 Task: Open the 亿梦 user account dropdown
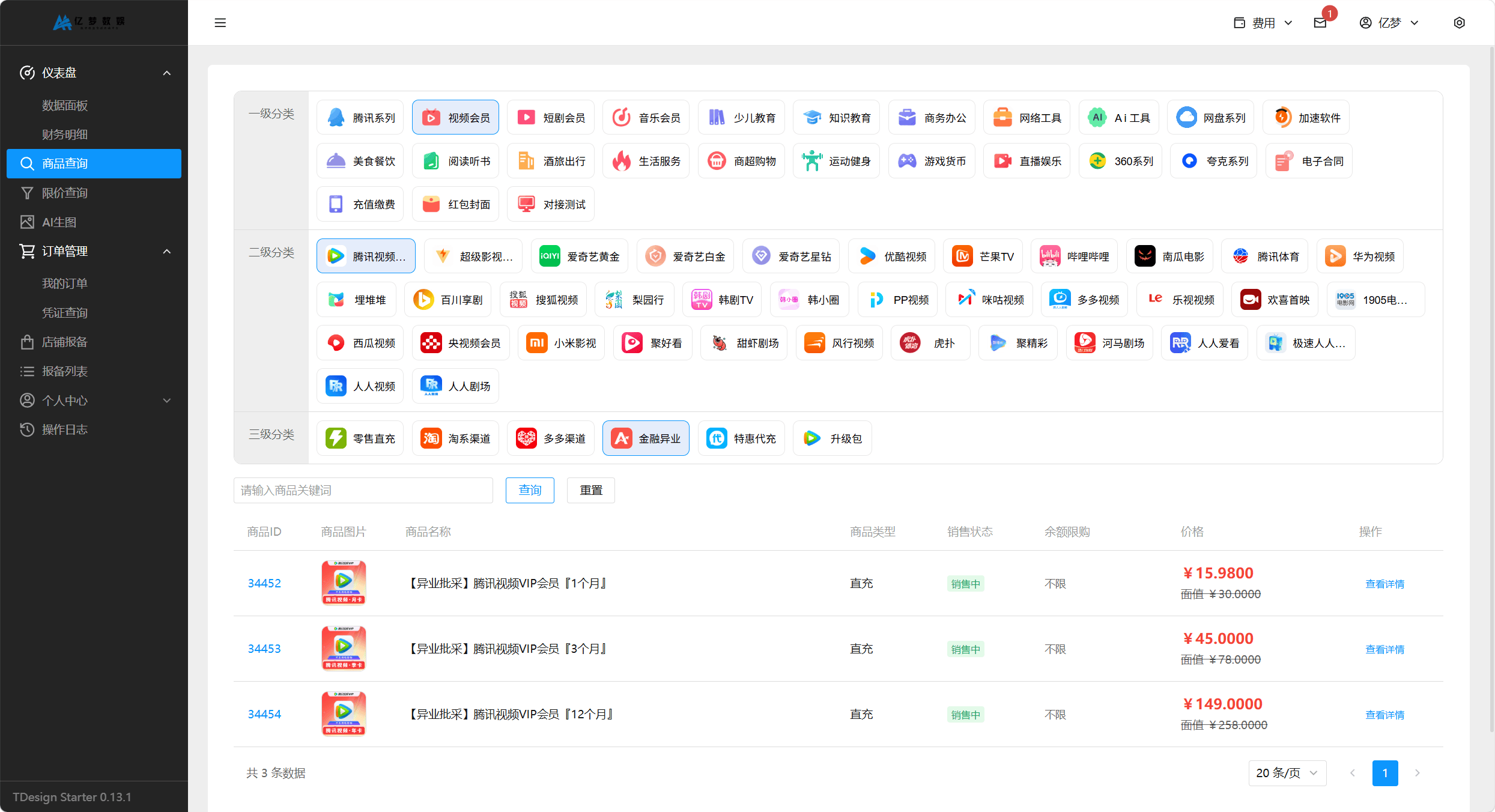tap(1389, 23)
